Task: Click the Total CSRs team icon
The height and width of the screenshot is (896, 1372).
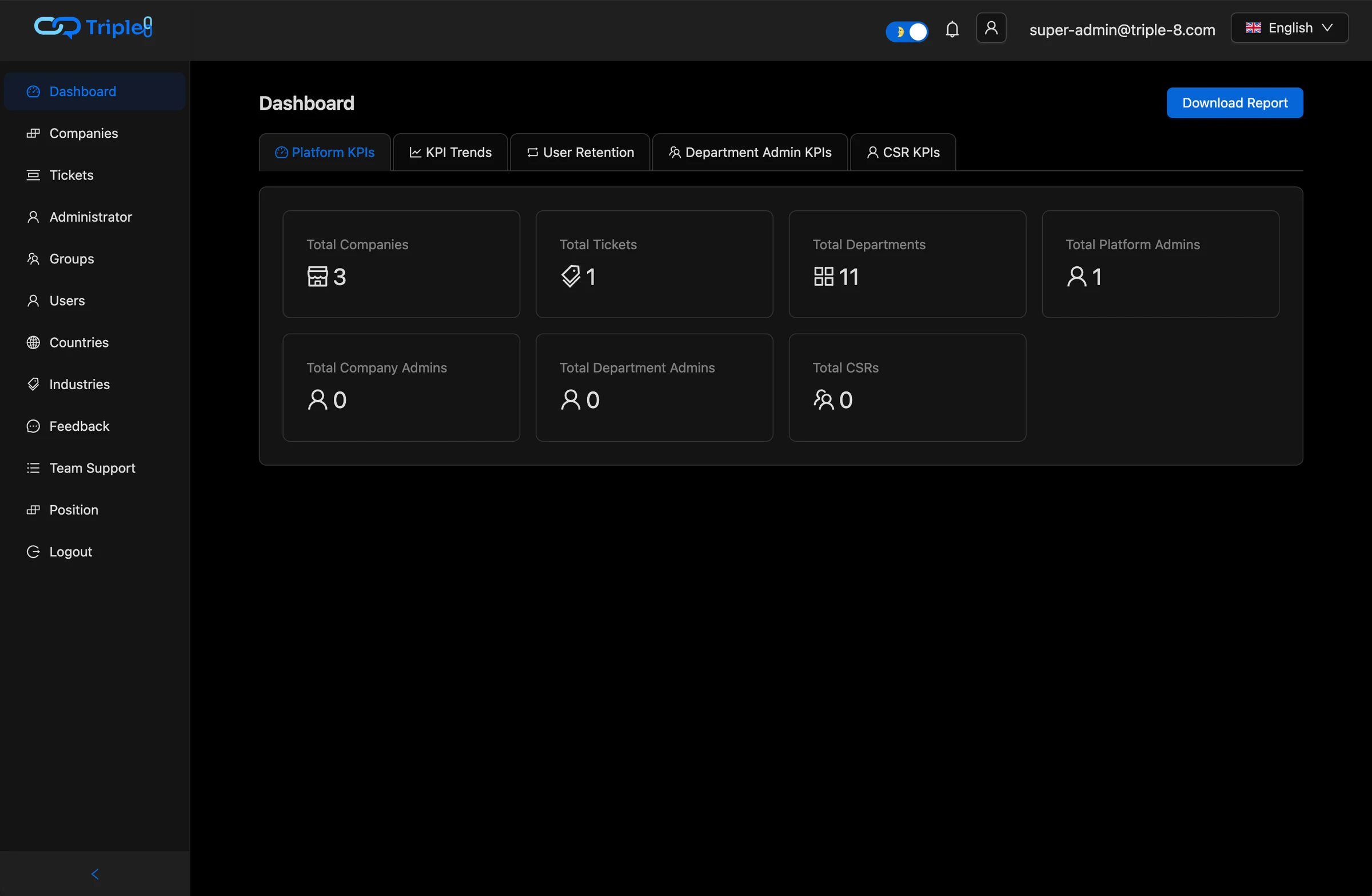Action: 824,400
